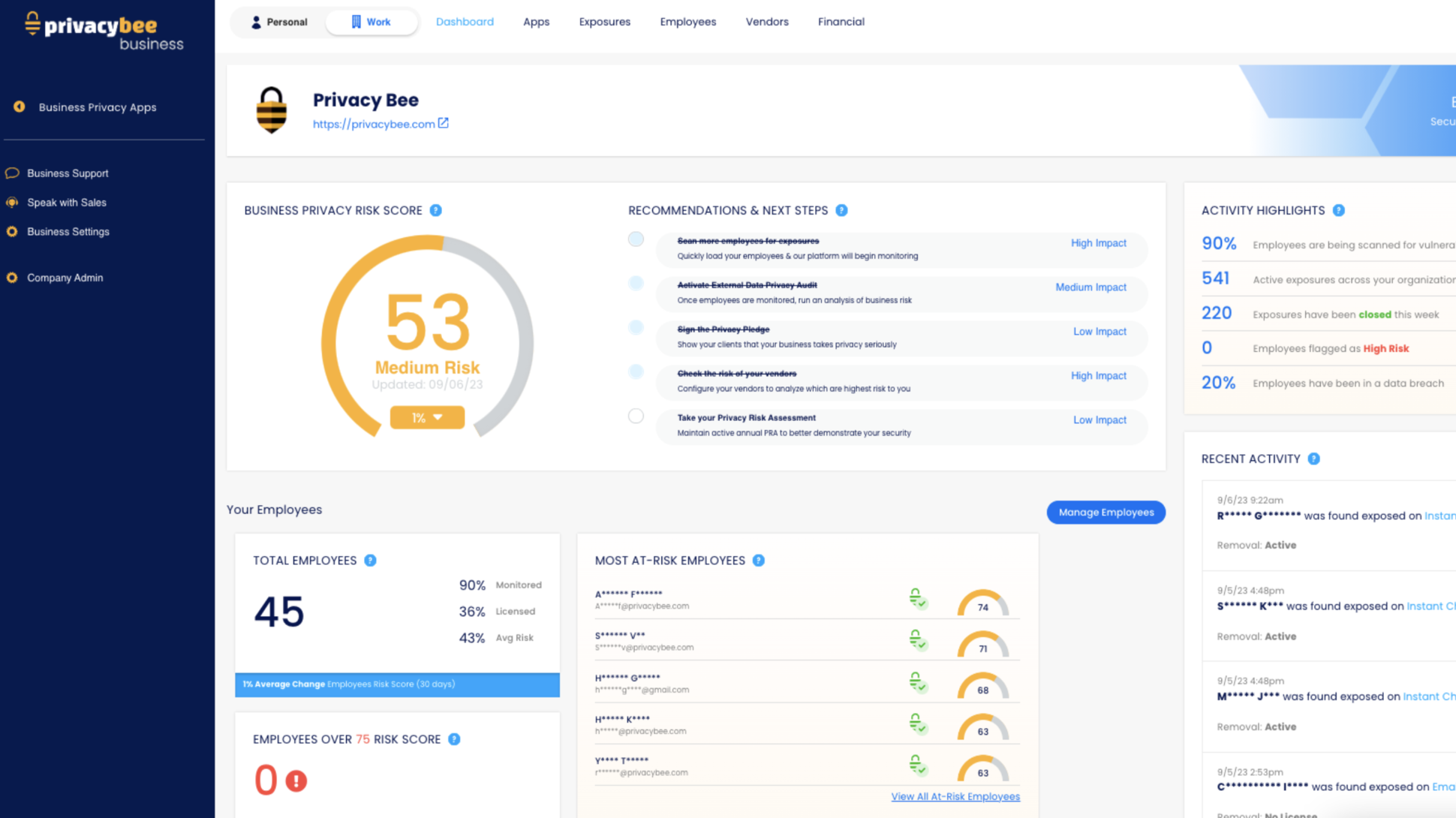Switch to the Exposures tab

(x=604, y=22)
